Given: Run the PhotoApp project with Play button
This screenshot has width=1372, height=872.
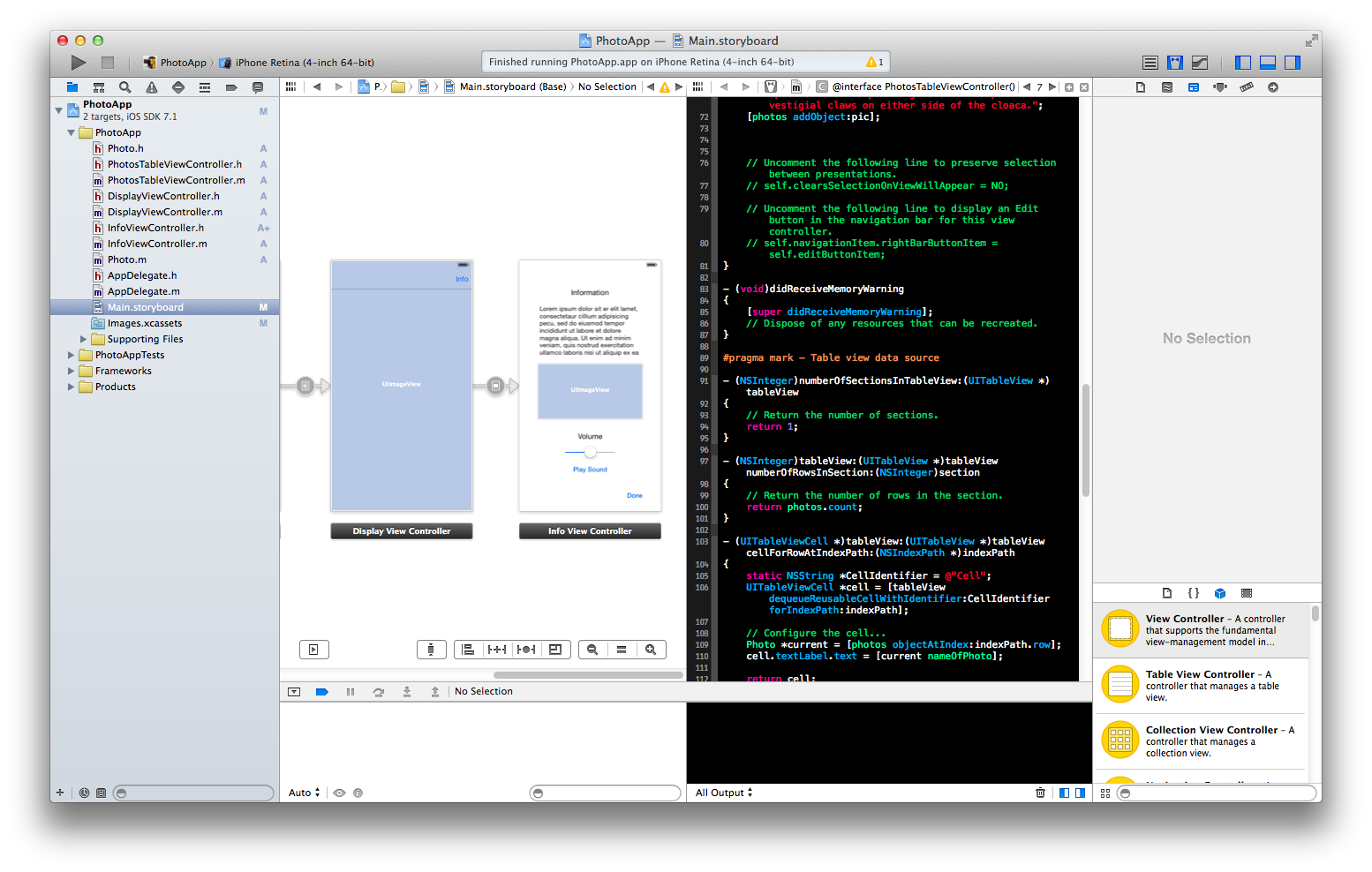Looking at the screenshot, I should pyautogui.click(x=79, y=63).
